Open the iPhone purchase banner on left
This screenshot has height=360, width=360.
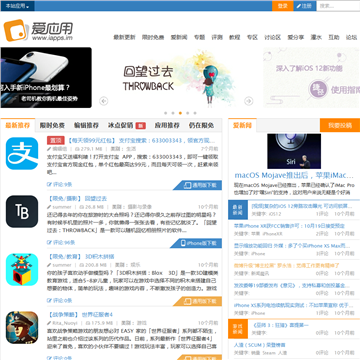(x=46, y=77)
